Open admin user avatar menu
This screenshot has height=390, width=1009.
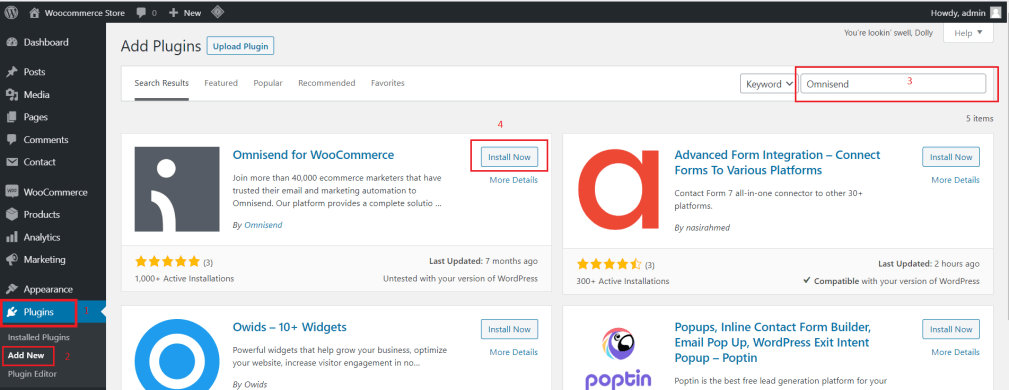996,12
